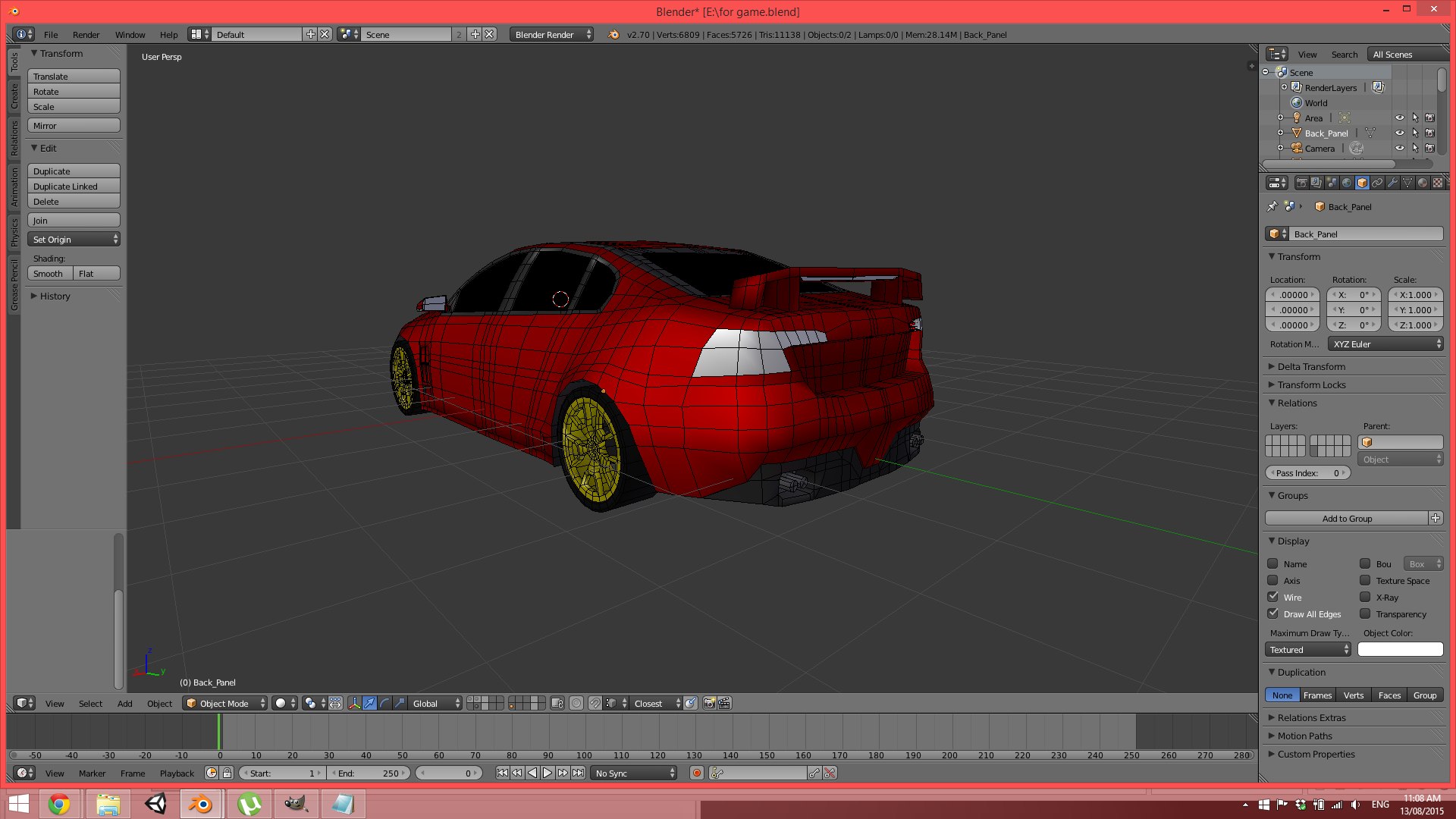Open the No Sync playback dropdown
The image size is (1456, 819).
click(x=634, y=773)
